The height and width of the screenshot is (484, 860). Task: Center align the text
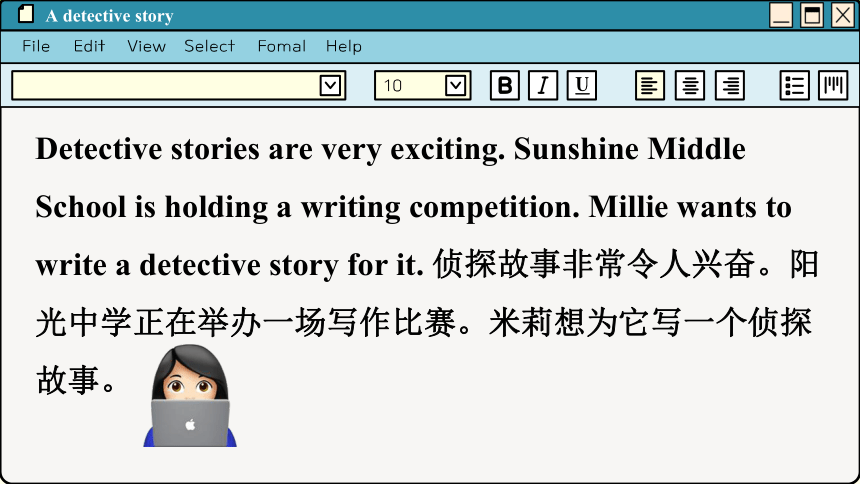point(690,85)
